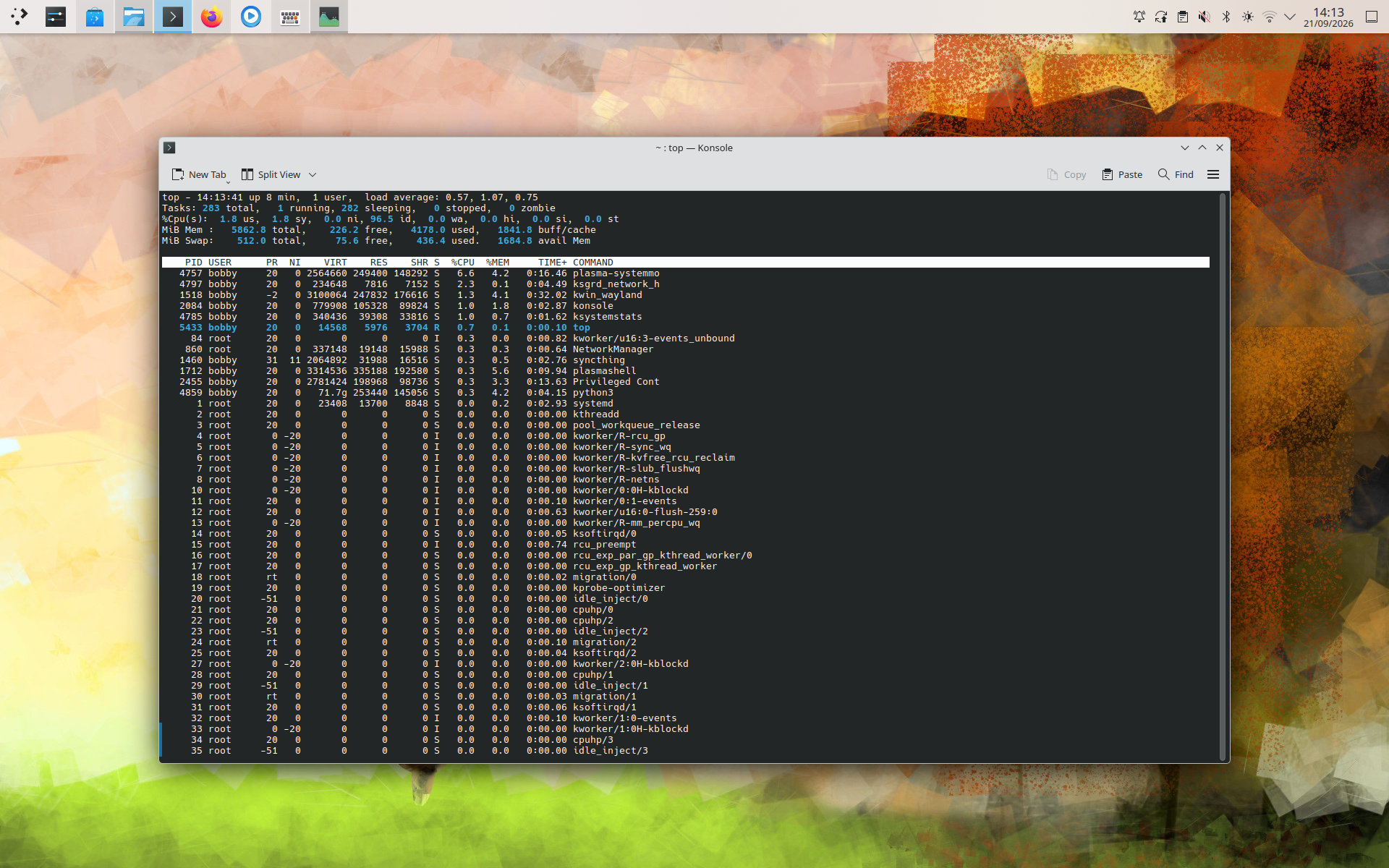Open clipboard history in system tray

click(x=1183, y=17)
